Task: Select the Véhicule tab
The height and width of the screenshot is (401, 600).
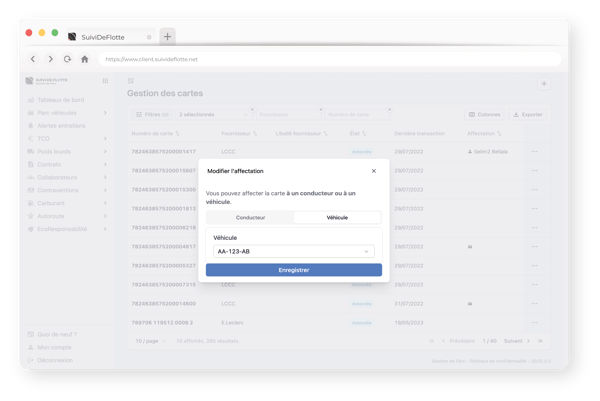Action: click(337, 217)
